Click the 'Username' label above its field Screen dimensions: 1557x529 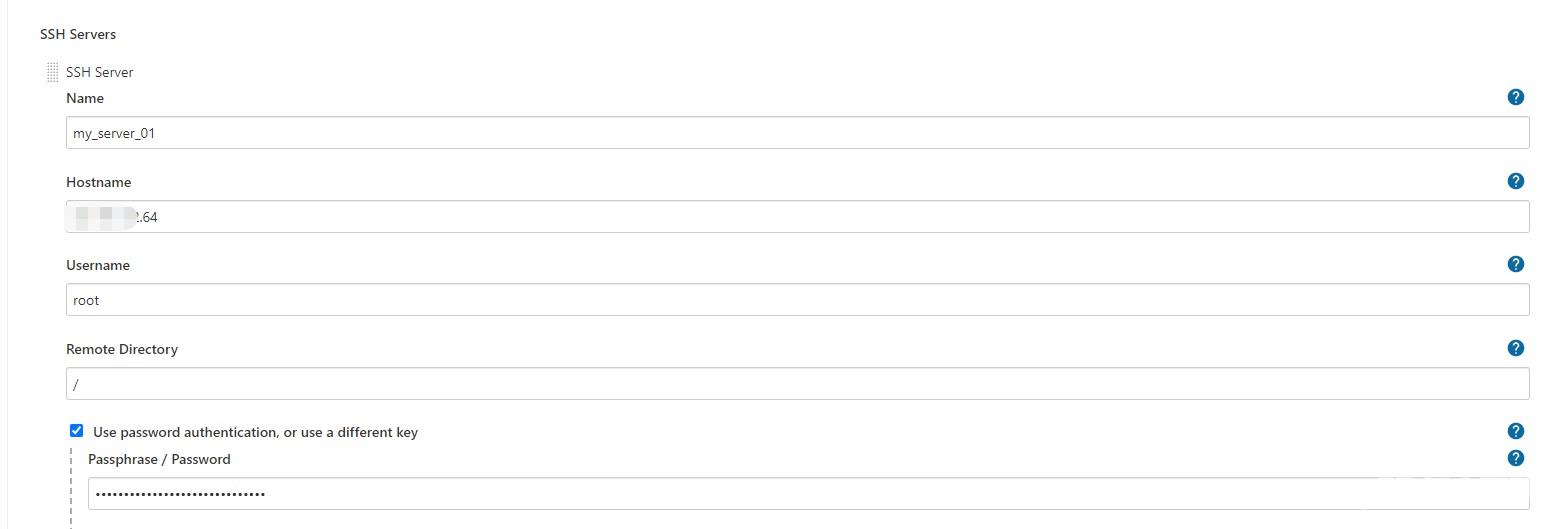pyautogui.click(x=97, y=265)
